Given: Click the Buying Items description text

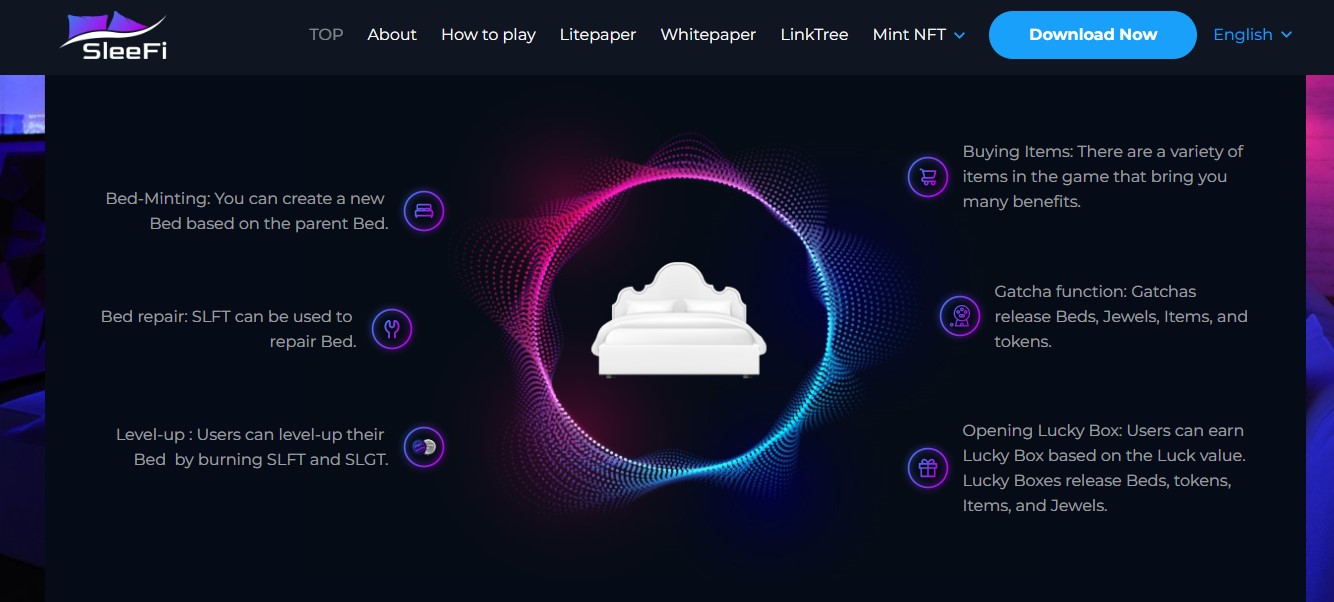Looking at the screenshot, I should pos(1103,177).
